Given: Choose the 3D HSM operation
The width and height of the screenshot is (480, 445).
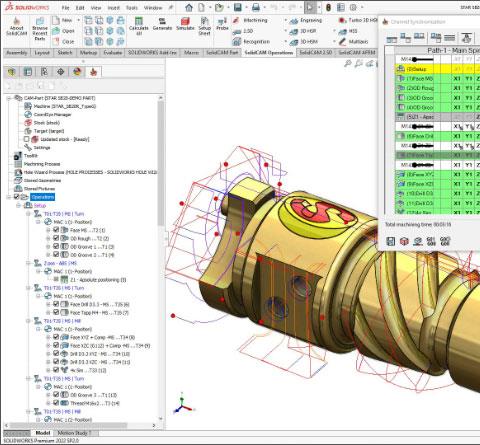Looking at the screenshot, I should click(x=304, y=42).
